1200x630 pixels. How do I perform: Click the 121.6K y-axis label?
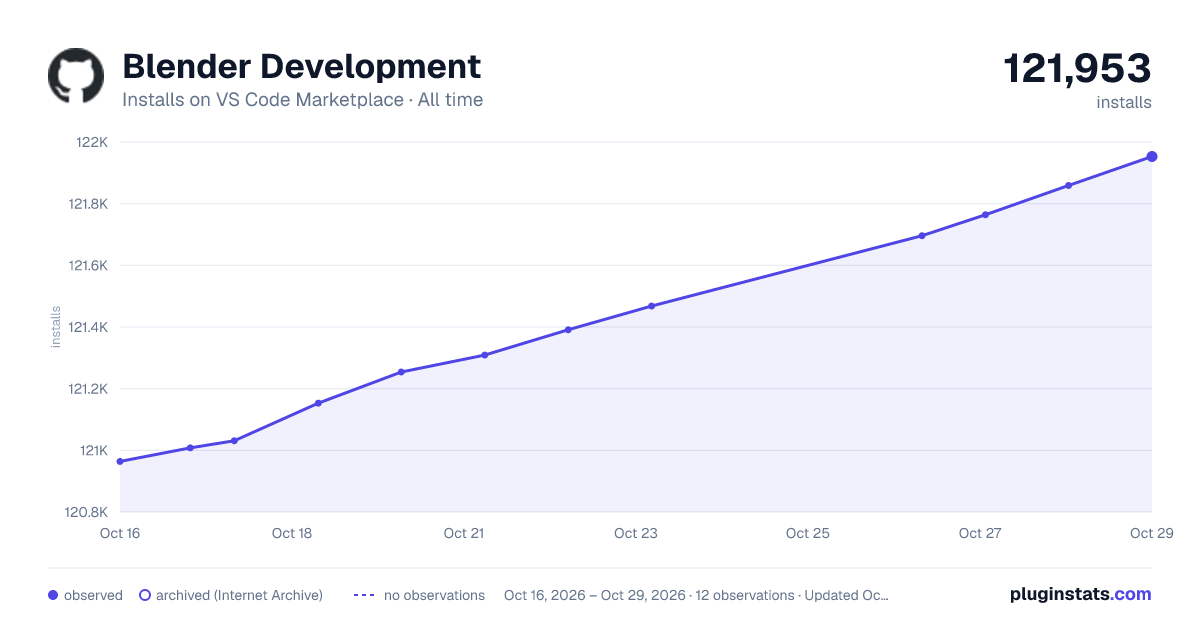click(x=87, y=266)
